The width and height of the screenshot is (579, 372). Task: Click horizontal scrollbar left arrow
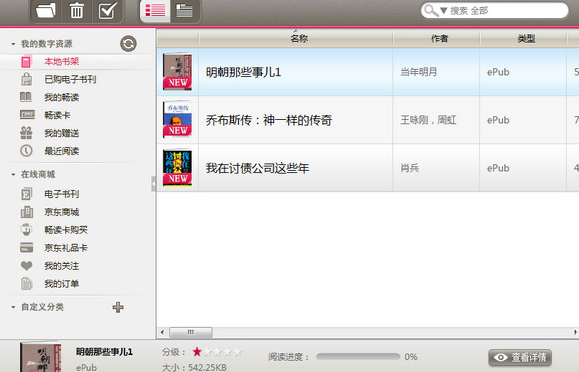click(x=162, y=332)
